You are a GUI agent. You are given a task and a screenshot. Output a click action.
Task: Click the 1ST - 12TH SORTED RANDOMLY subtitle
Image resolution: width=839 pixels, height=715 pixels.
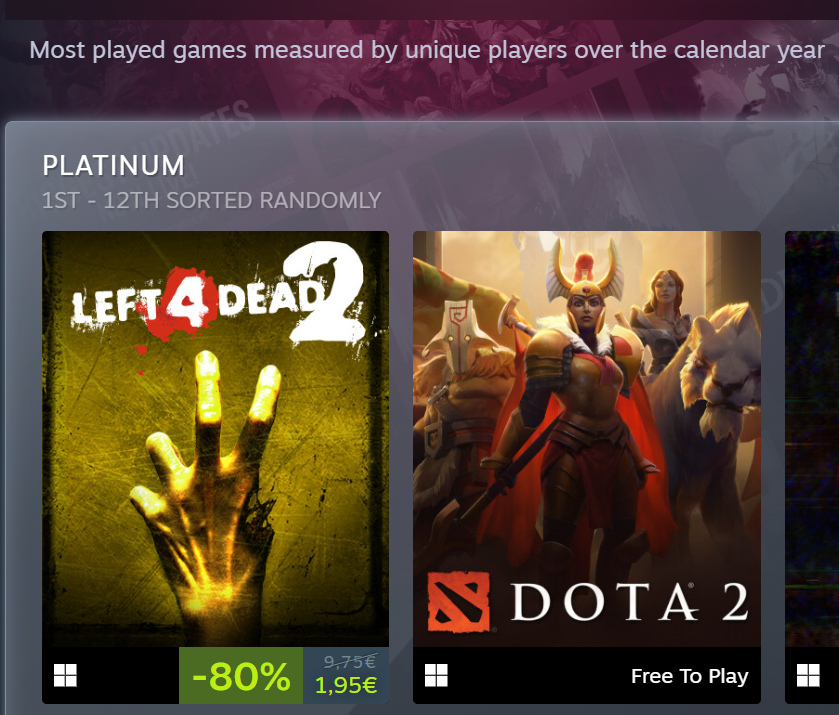(x=211, y=201)
